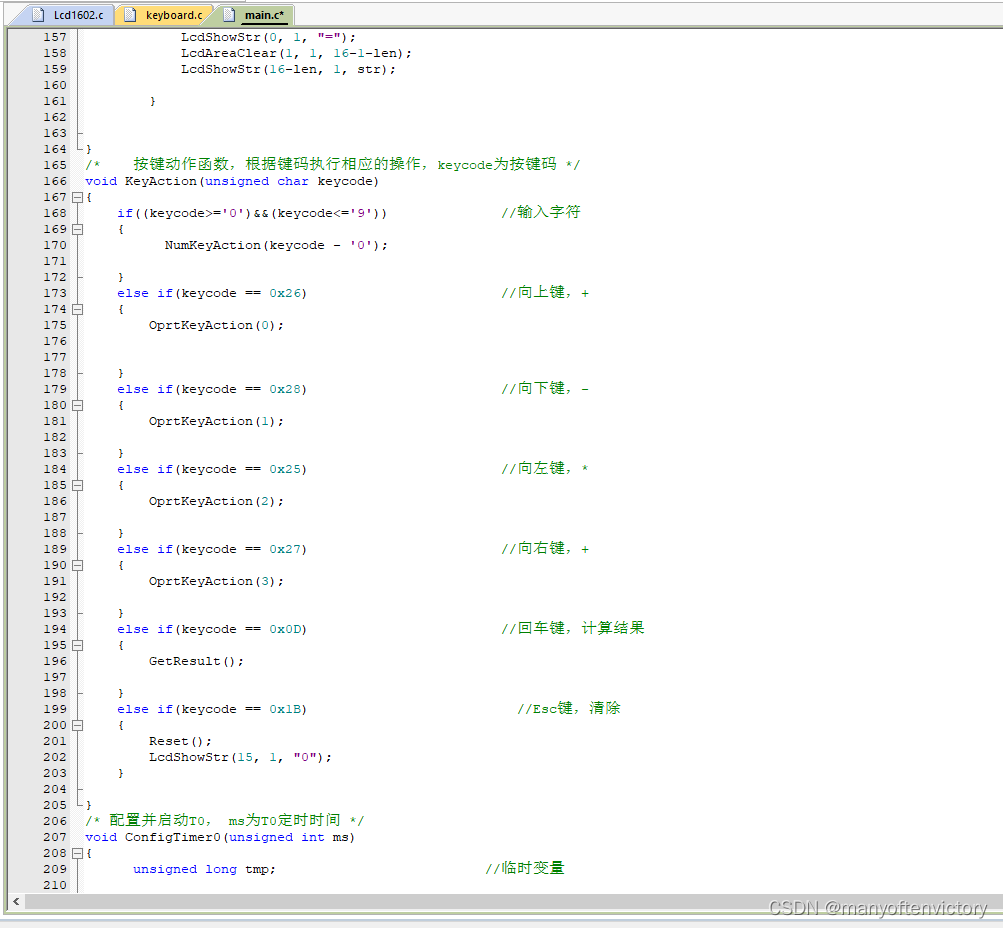Viewport: 1003px width, 928px height.
Task: Click the '//向左键, *' comment
Action: [546, 469]
